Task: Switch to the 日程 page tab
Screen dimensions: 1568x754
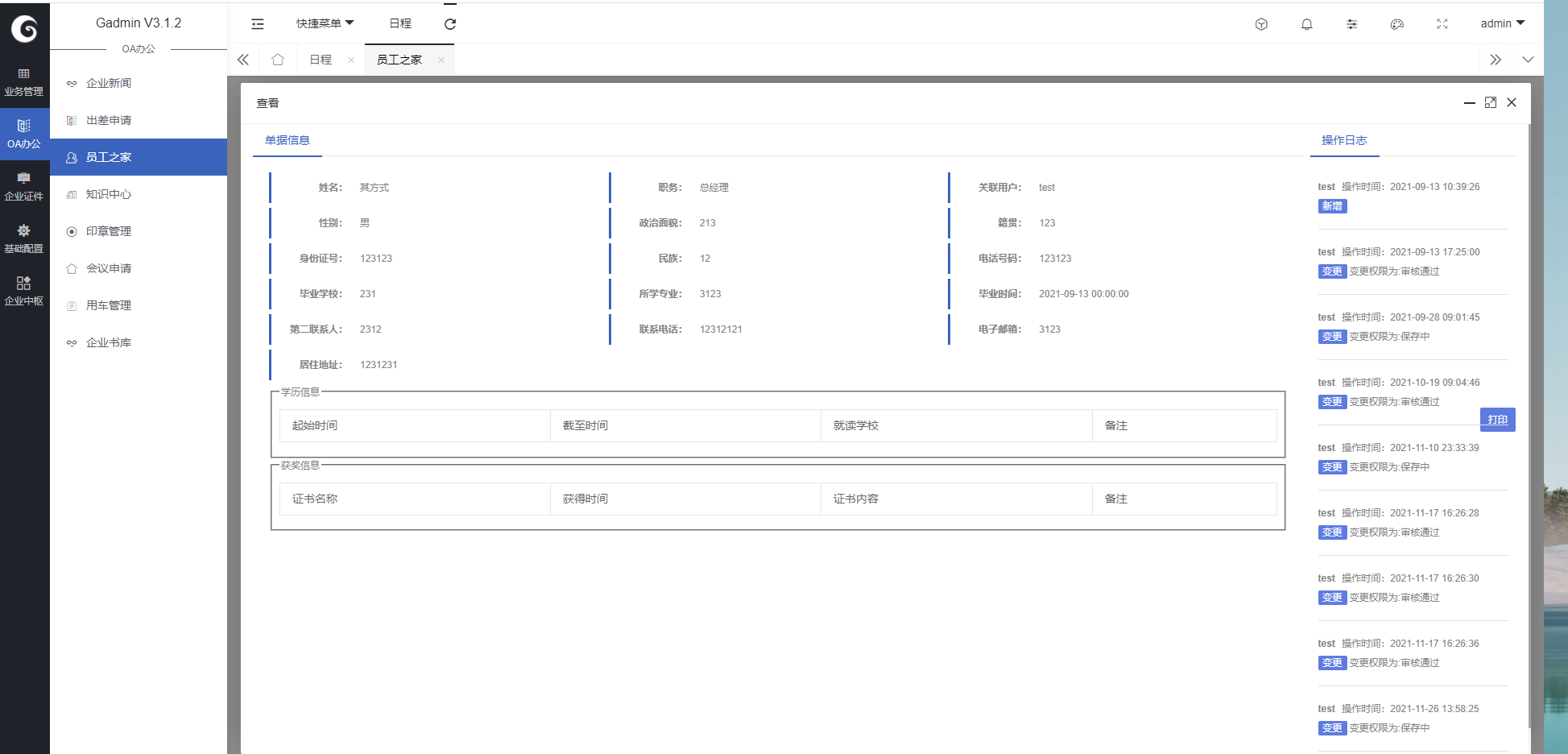Action: click(x=321, y=60)
